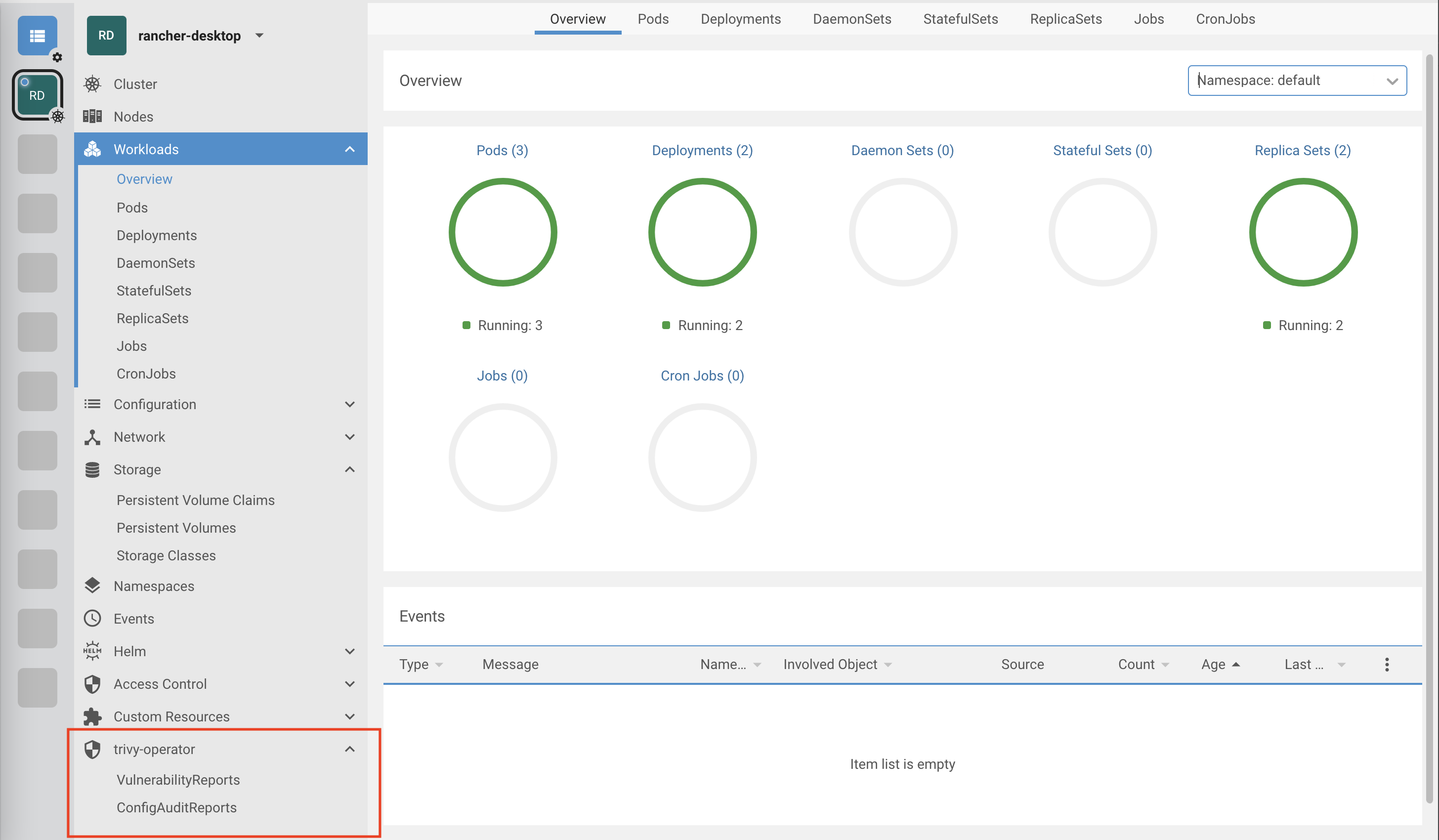
Task: Open the Pods (3) link
Action: 502,150
